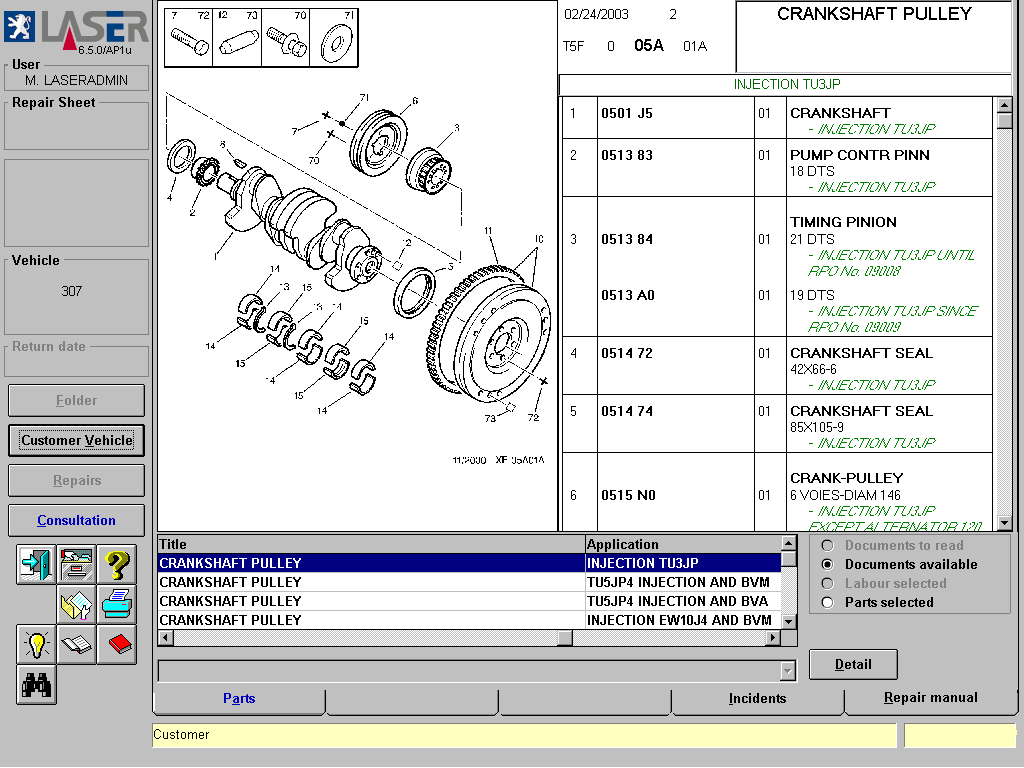Click the PUMP CONTR PINN description
The height and width of the screenshot is (768, 1024).
pos(859,155)
